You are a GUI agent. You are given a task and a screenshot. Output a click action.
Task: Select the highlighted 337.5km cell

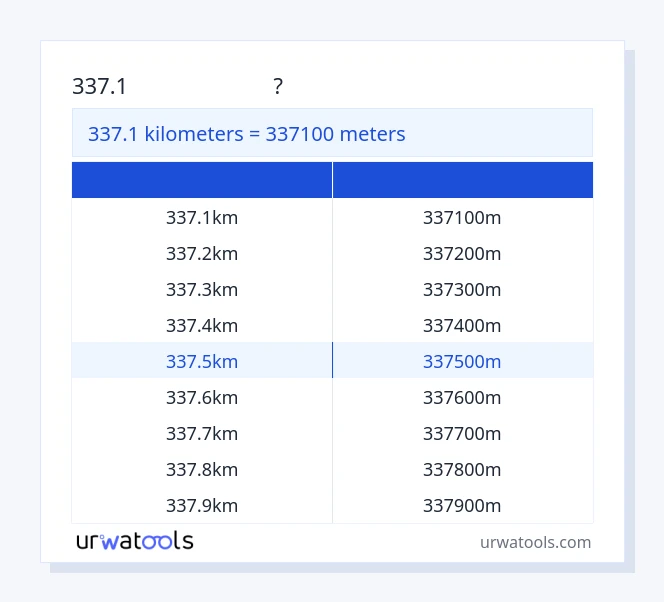point(202,361)
